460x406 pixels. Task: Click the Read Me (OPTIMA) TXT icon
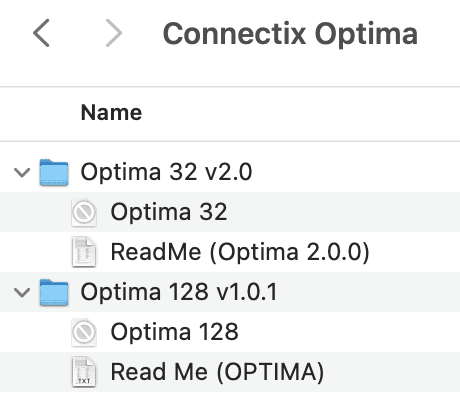click(x=84, y=372)
